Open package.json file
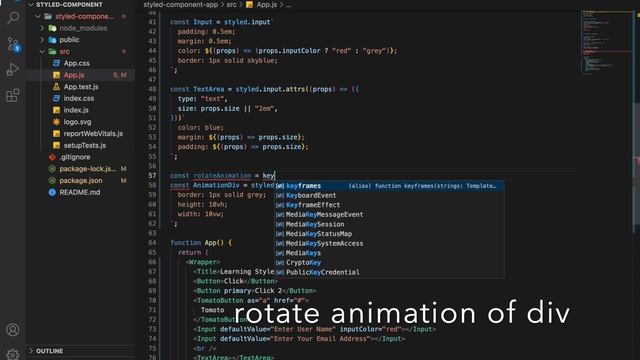 click(81, 180)
